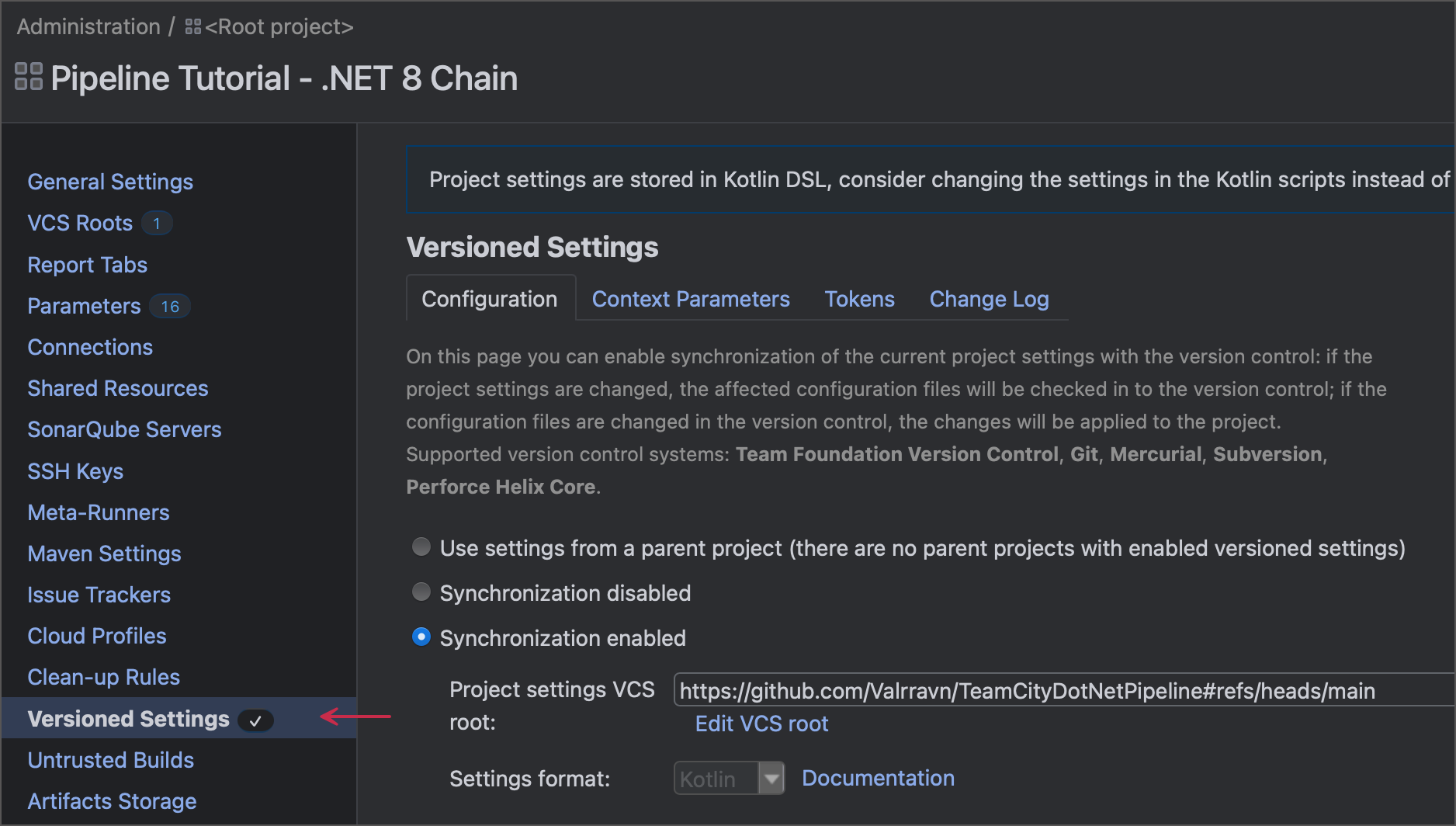The width and height of the screenshot is (1456, 826).
Task: Navigate to Administration via the breadcrumb
Action: tap(88, 26)
